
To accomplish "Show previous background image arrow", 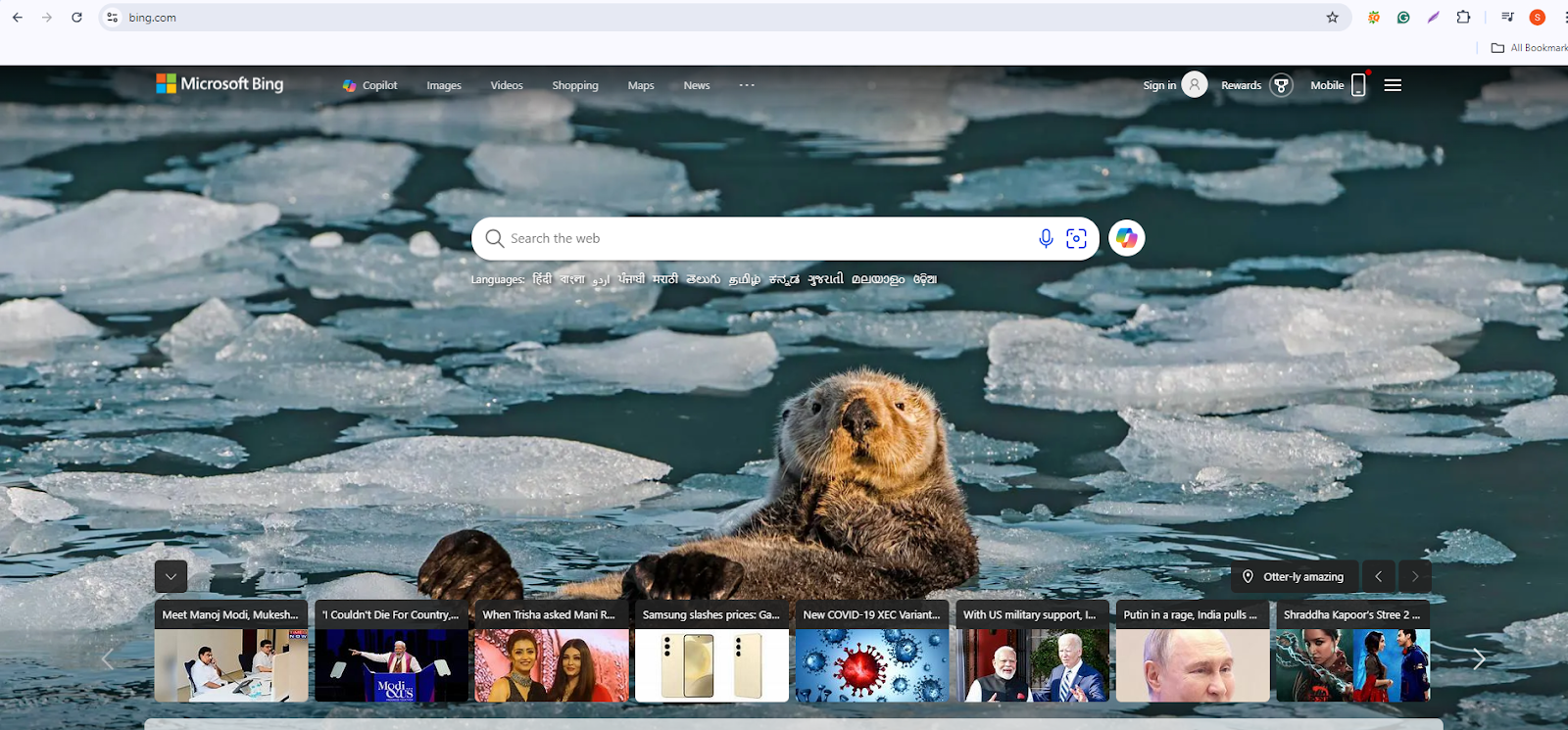I will (x=1379, y=576).
